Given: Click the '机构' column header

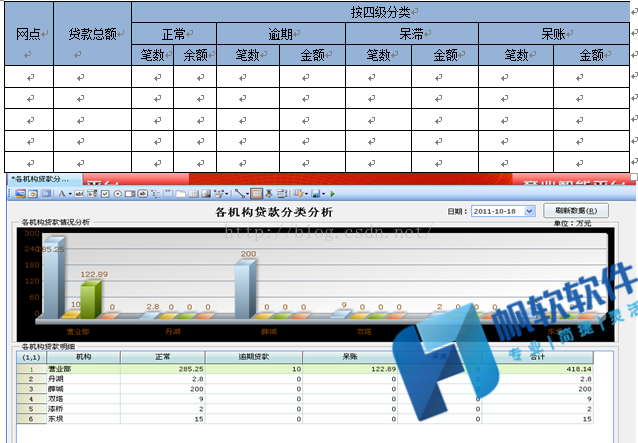Looking at the screenshot, I should 83,357.
